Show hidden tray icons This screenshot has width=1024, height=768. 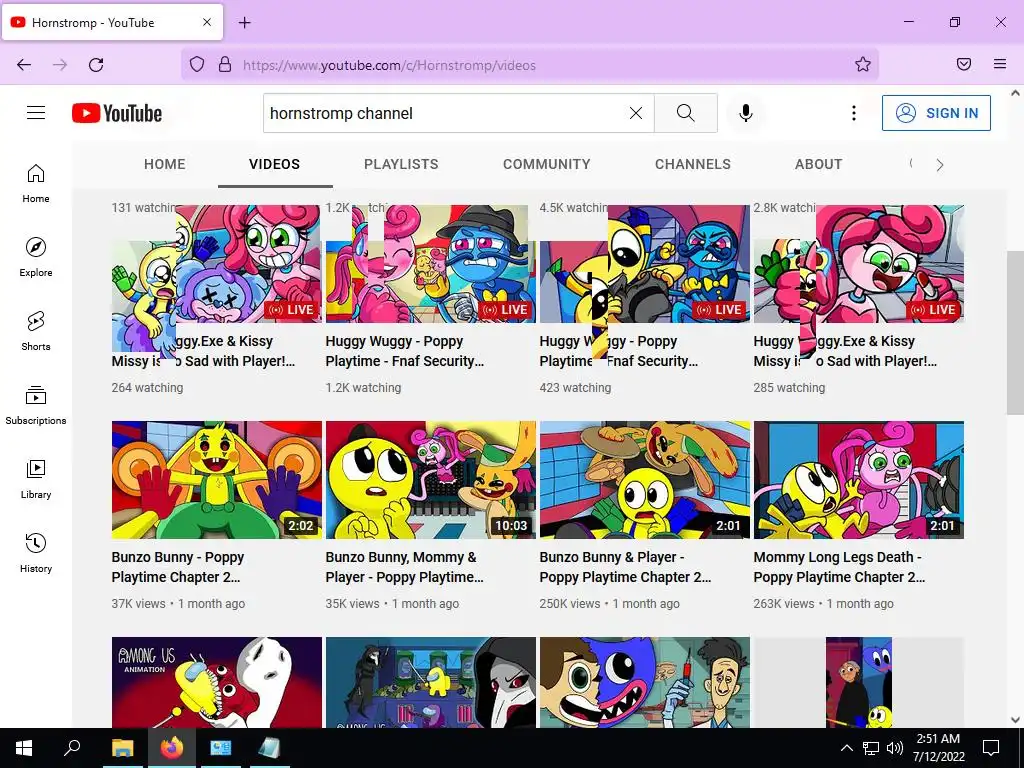click(x=846, y=748)
